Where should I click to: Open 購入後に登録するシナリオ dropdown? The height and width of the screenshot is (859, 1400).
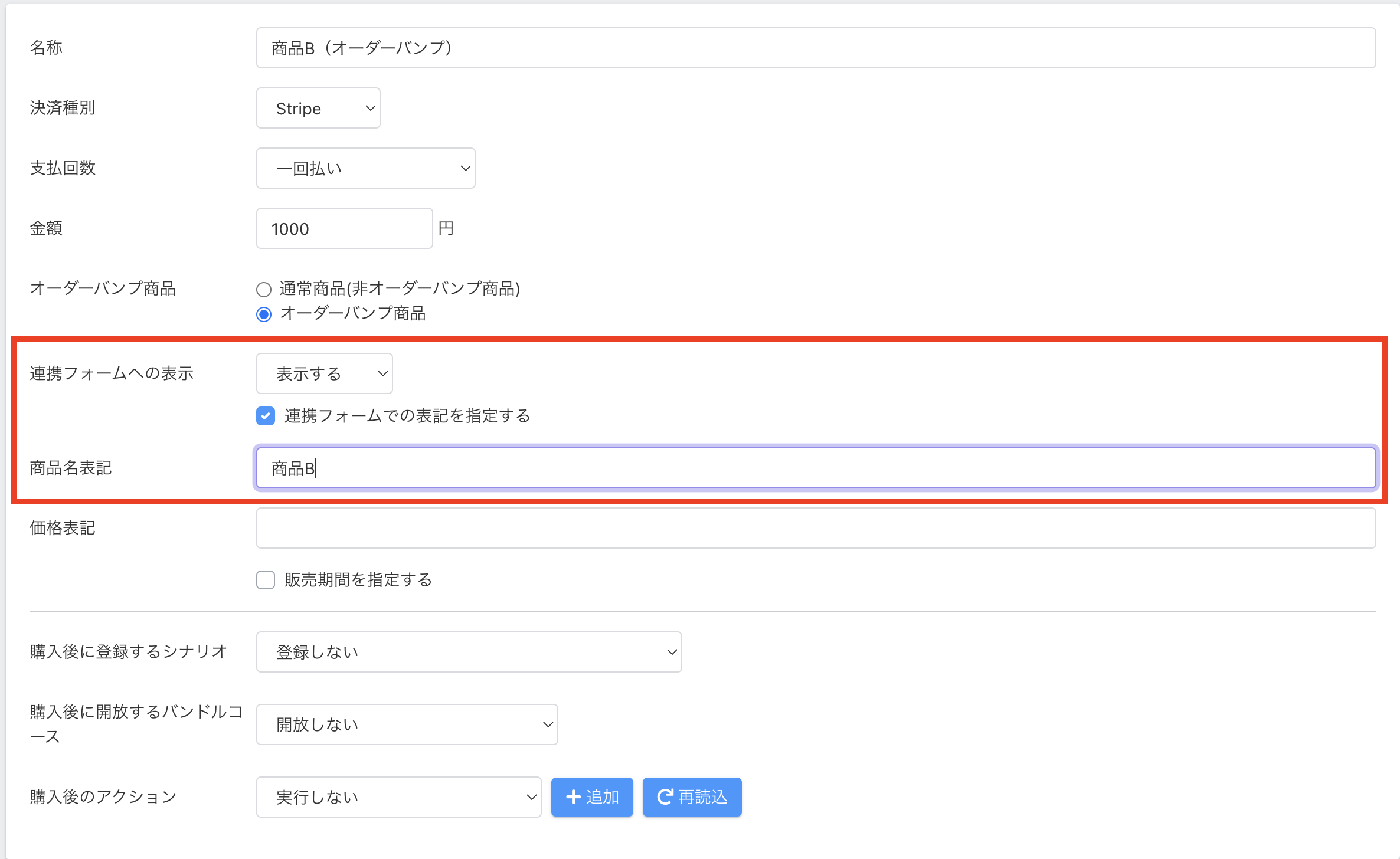(x=469, y=652)
